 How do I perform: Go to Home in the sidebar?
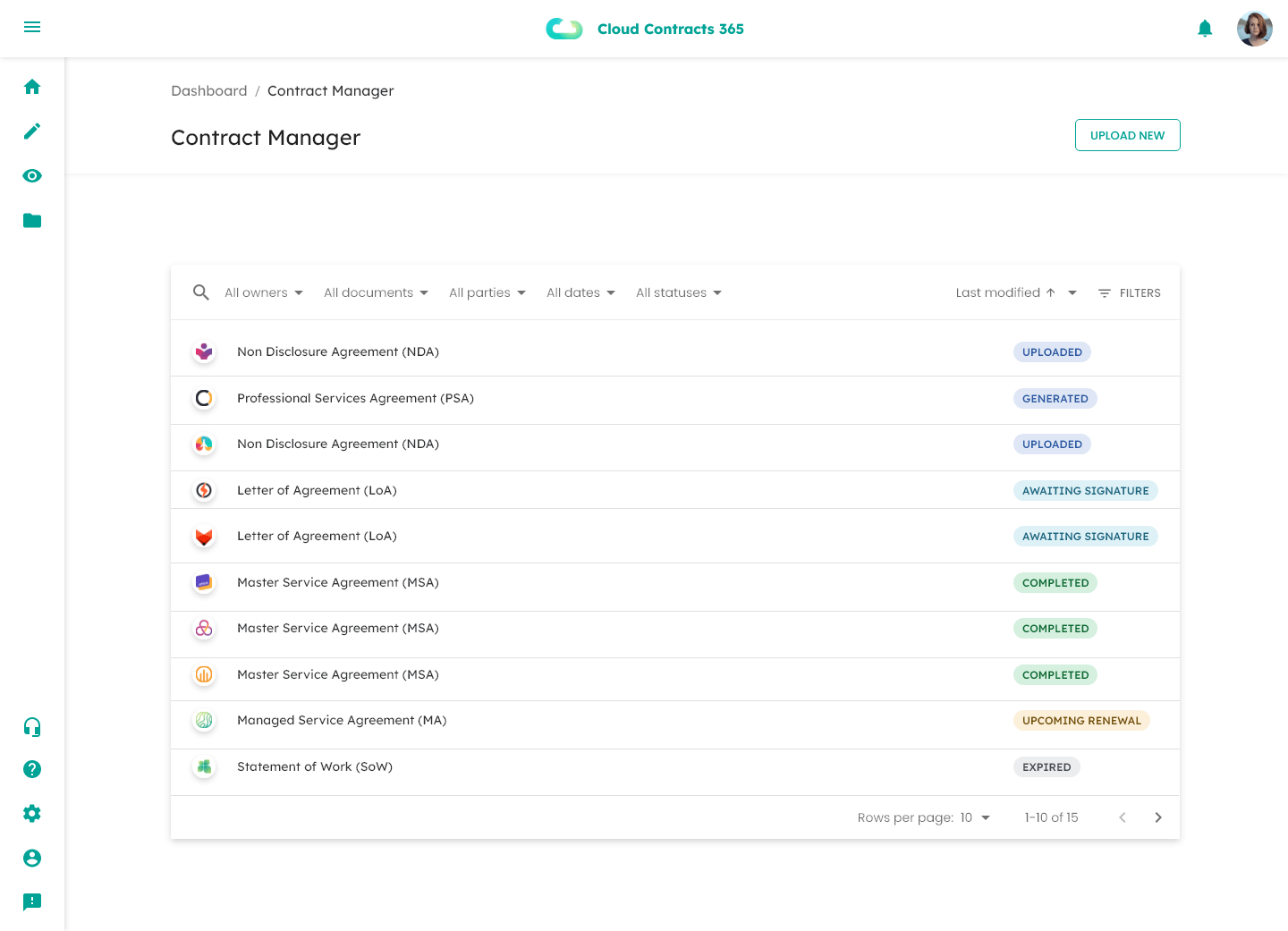32,87
